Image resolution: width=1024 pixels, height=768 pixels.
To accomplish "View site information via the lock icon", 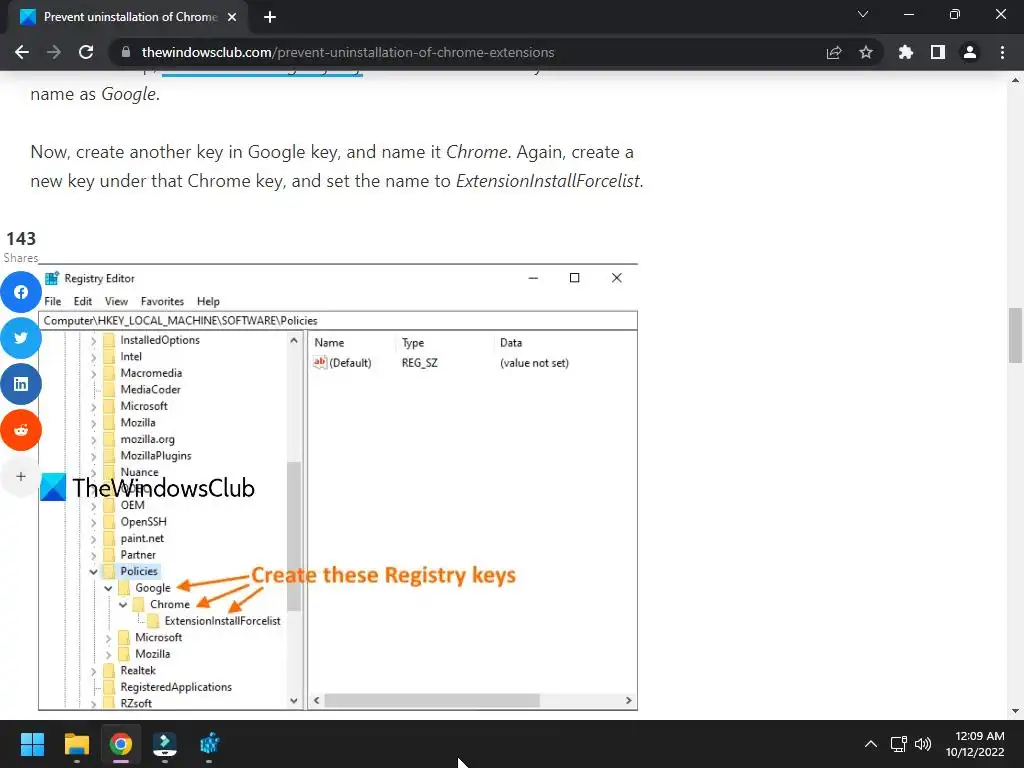I will coord(126,52).
